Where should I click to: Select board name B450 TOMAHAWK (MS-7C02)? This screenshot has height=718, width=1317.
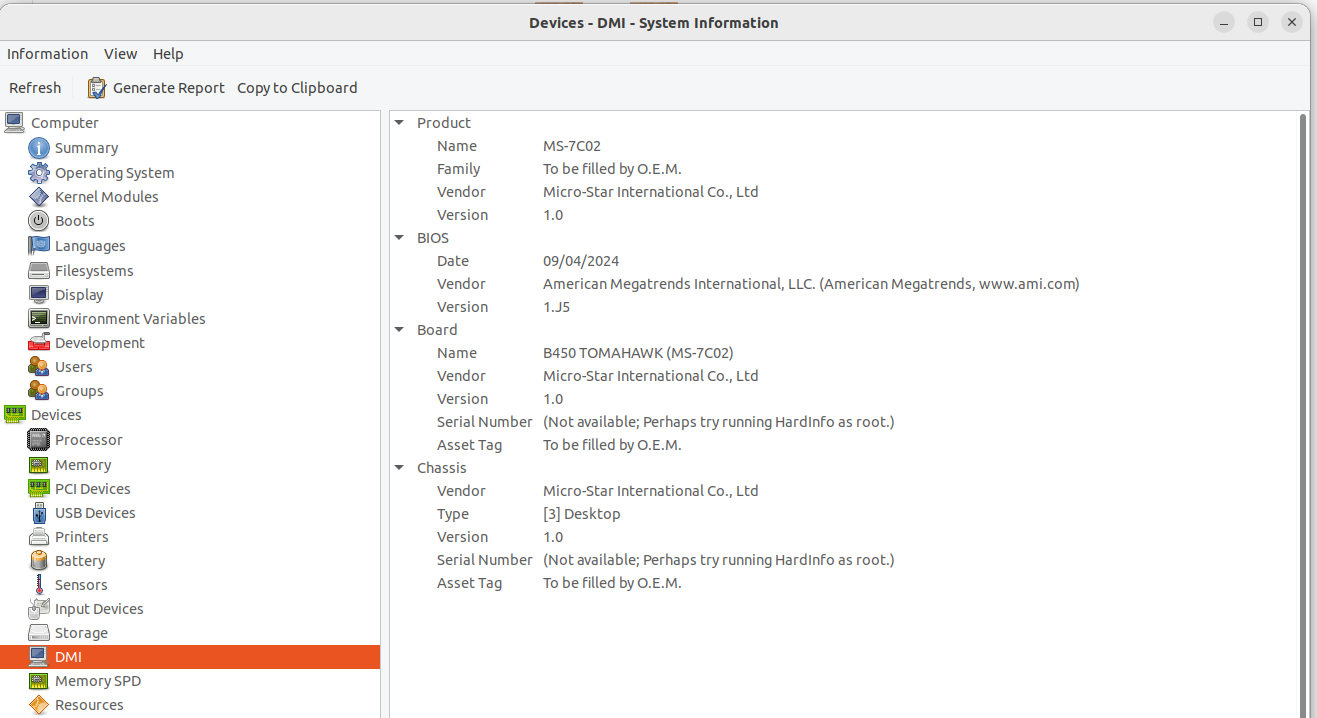tap(638, 353)
